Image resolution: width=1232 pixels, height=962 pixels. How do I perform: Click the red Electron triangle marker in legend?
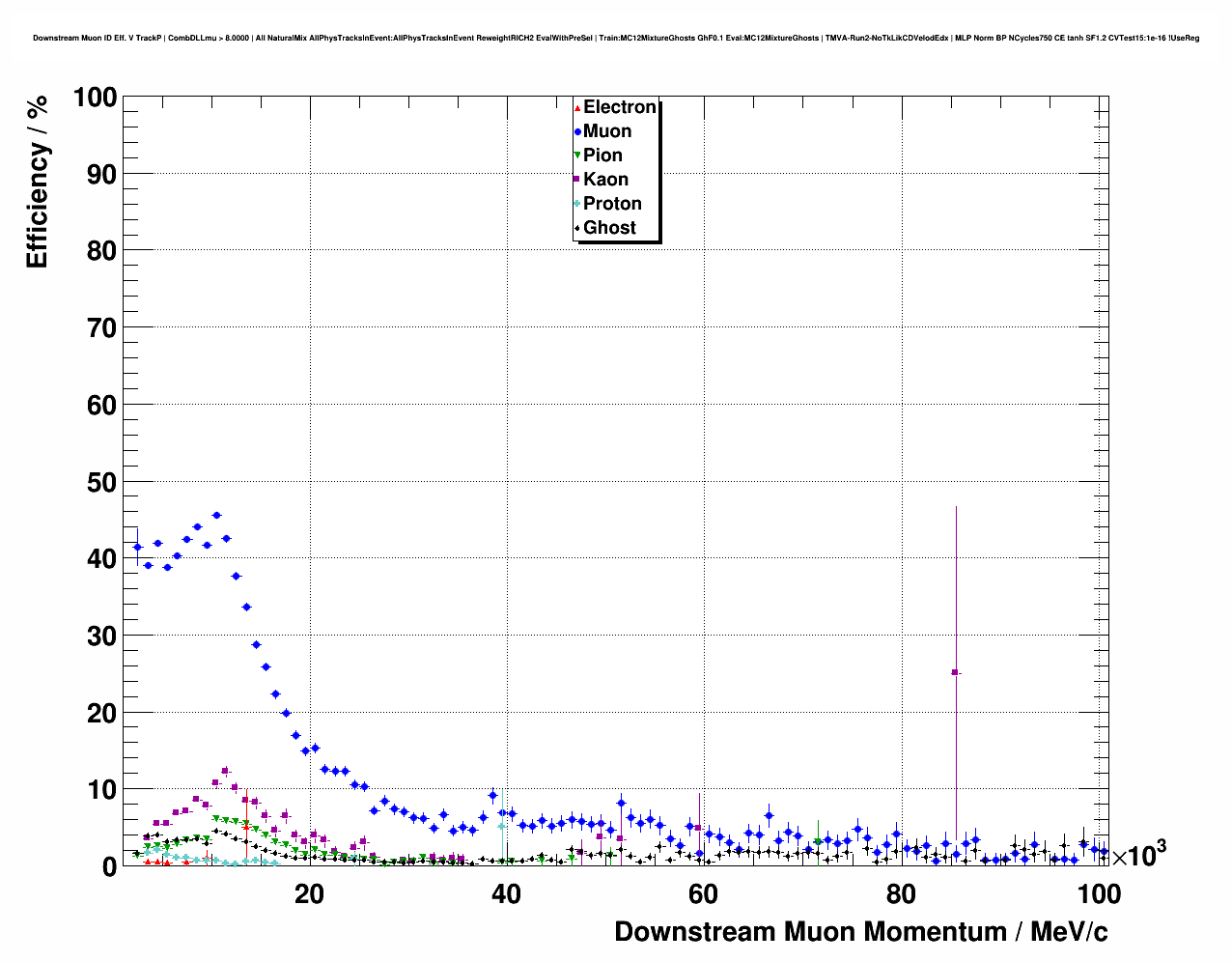(577, 107)
